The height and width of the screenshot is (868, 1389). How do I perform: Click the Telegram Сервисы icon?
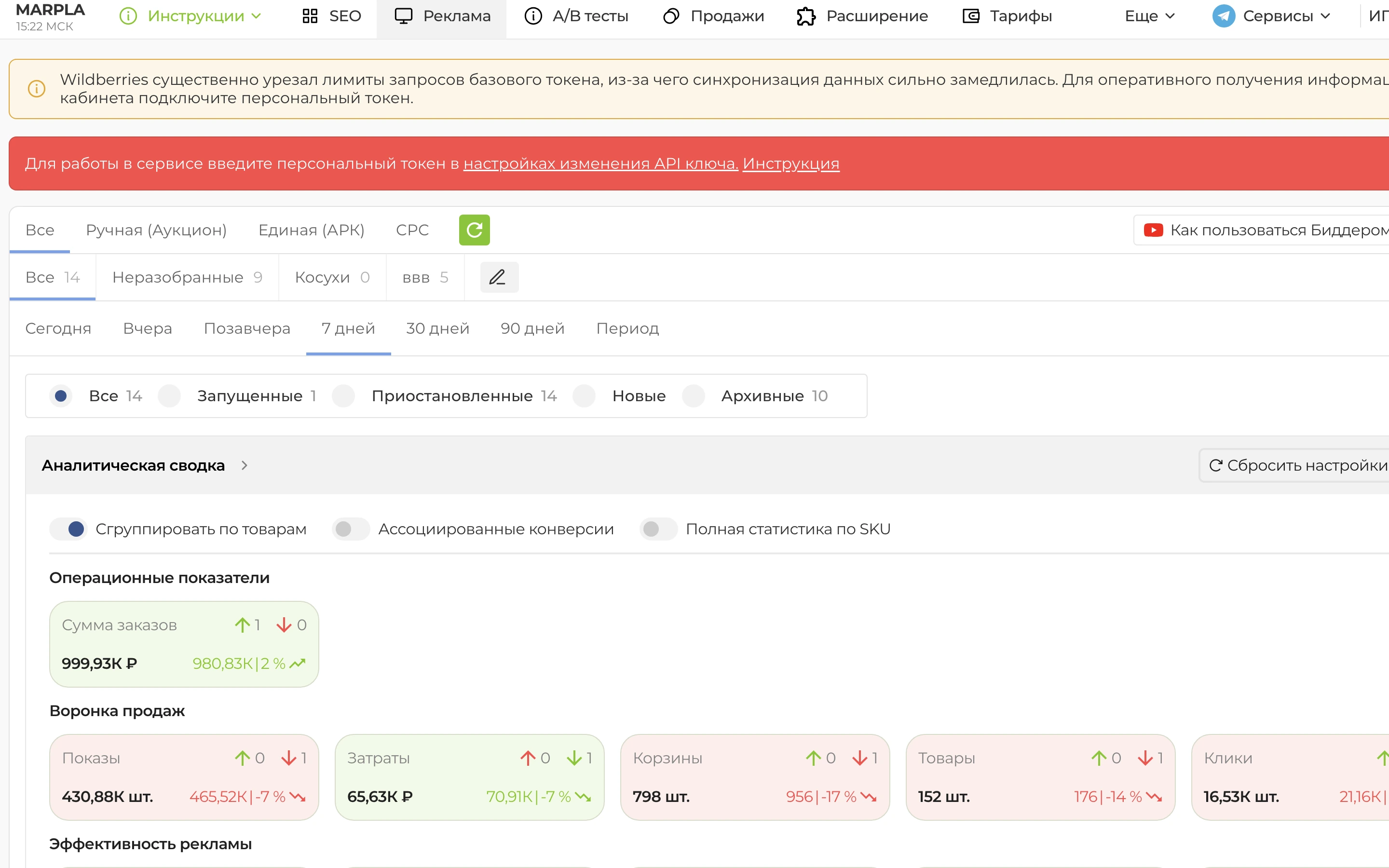[x=1223, y=16]
